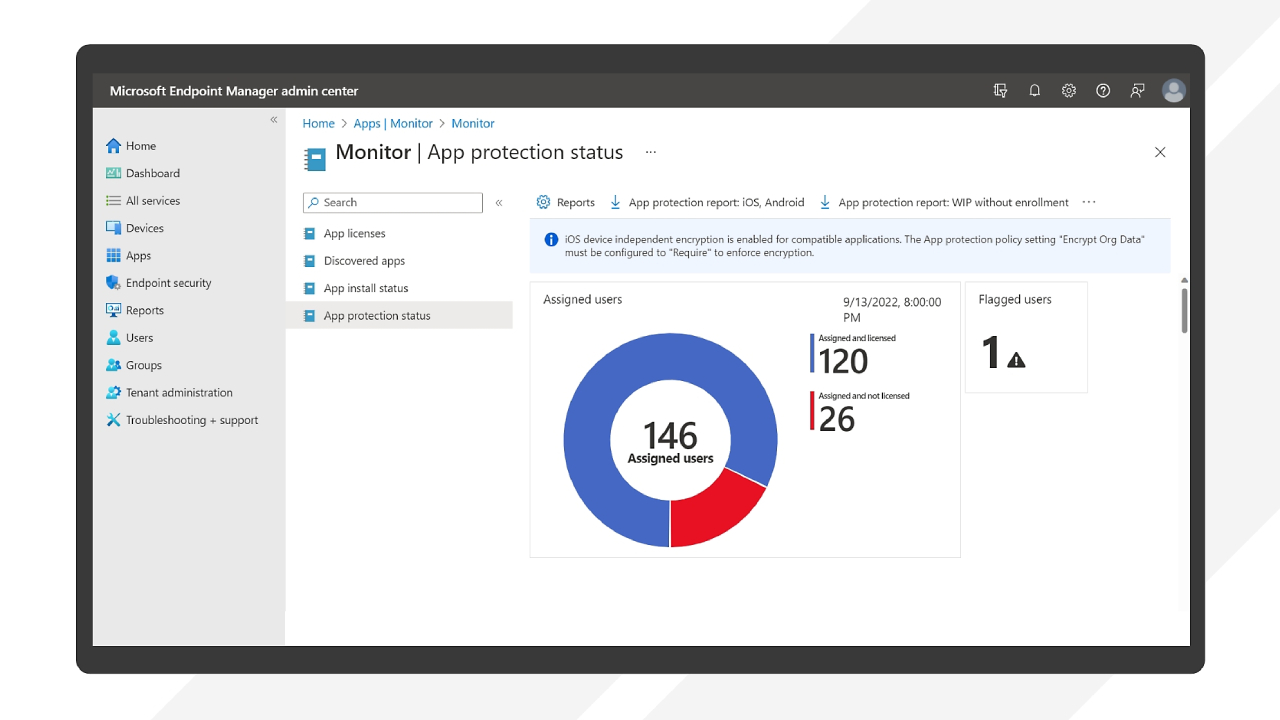
Task: Click the Endpoint security shield icon
Action: coord(113,283)
